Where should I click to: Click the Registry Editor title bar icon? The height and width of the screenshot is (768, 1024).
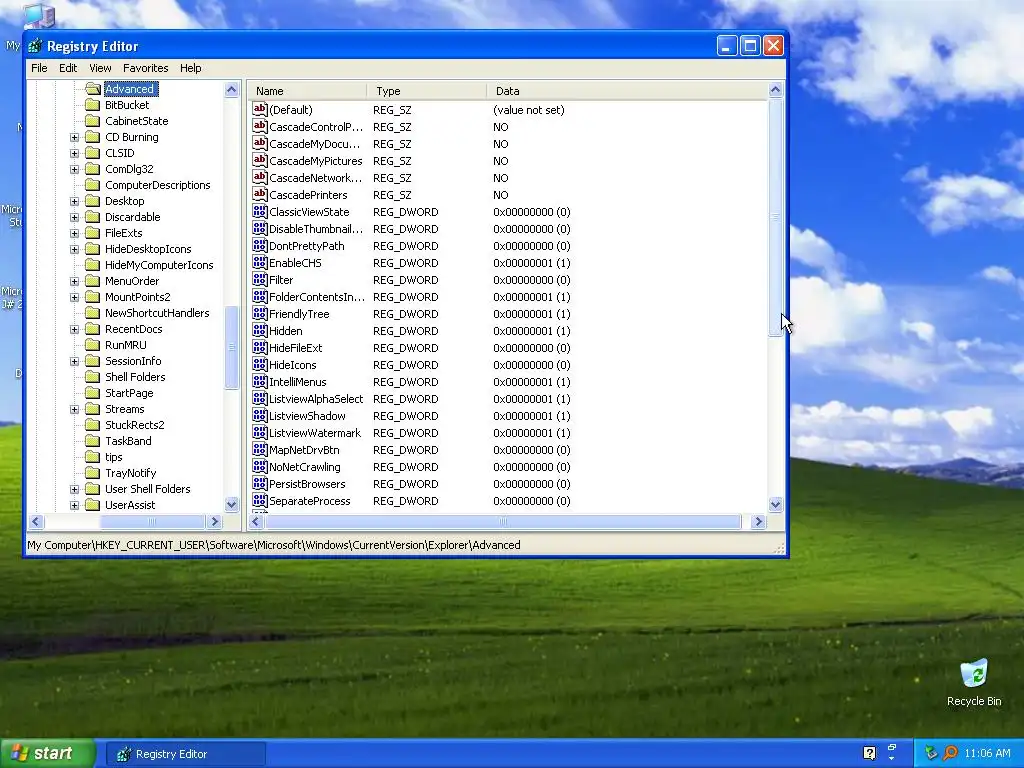point(35,46)
